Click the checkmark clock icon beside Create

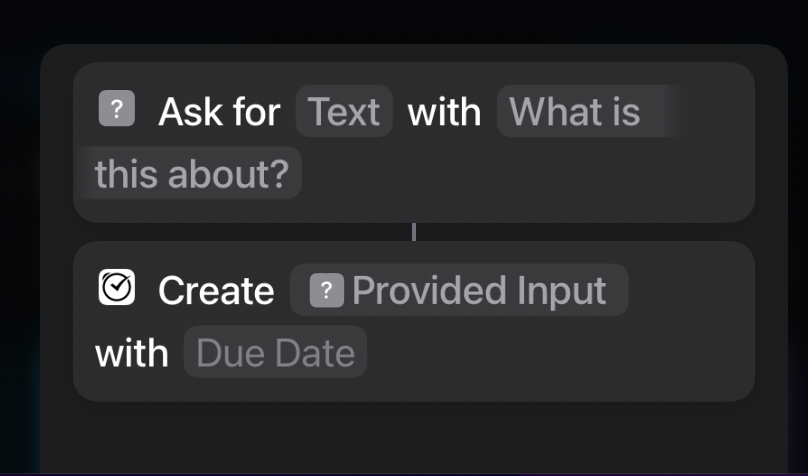[117, 288]
